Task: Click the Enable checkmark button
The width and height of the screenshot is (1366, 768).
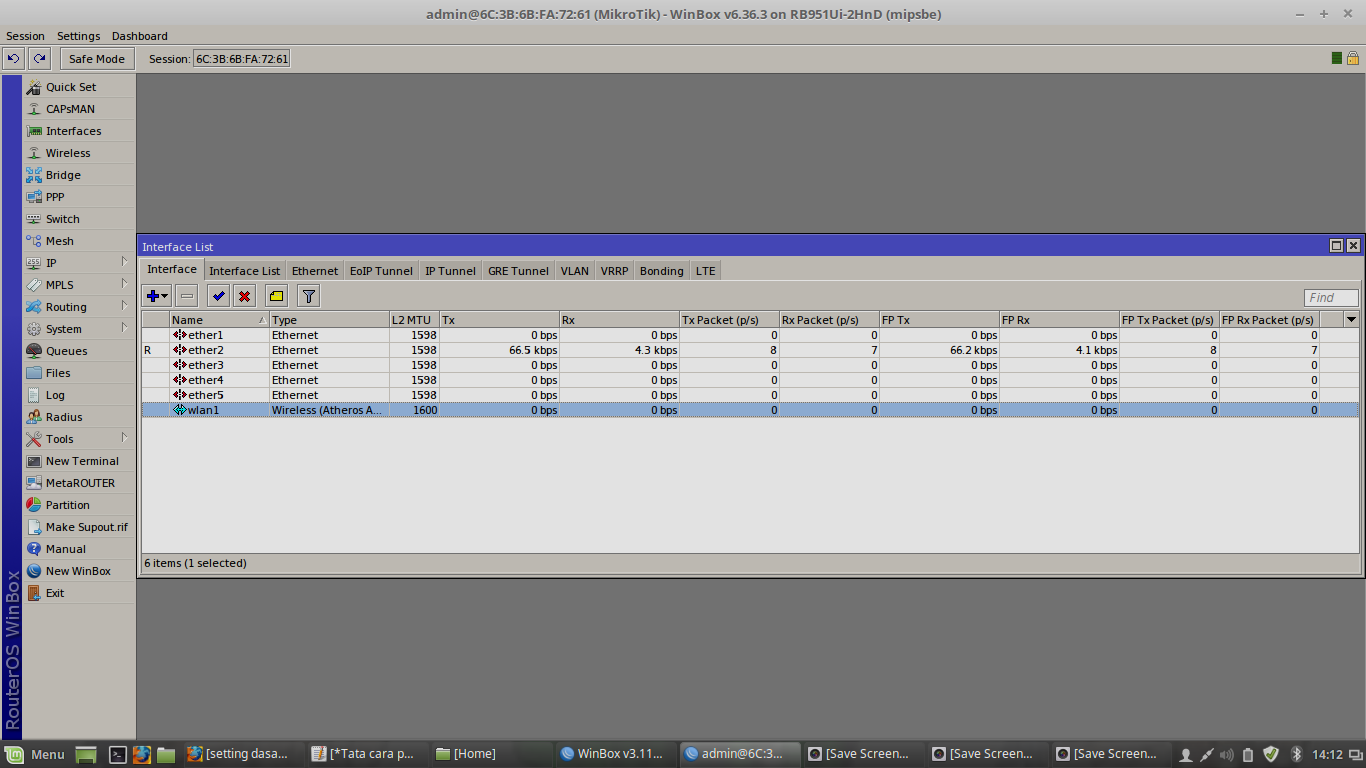Action: 219,296
